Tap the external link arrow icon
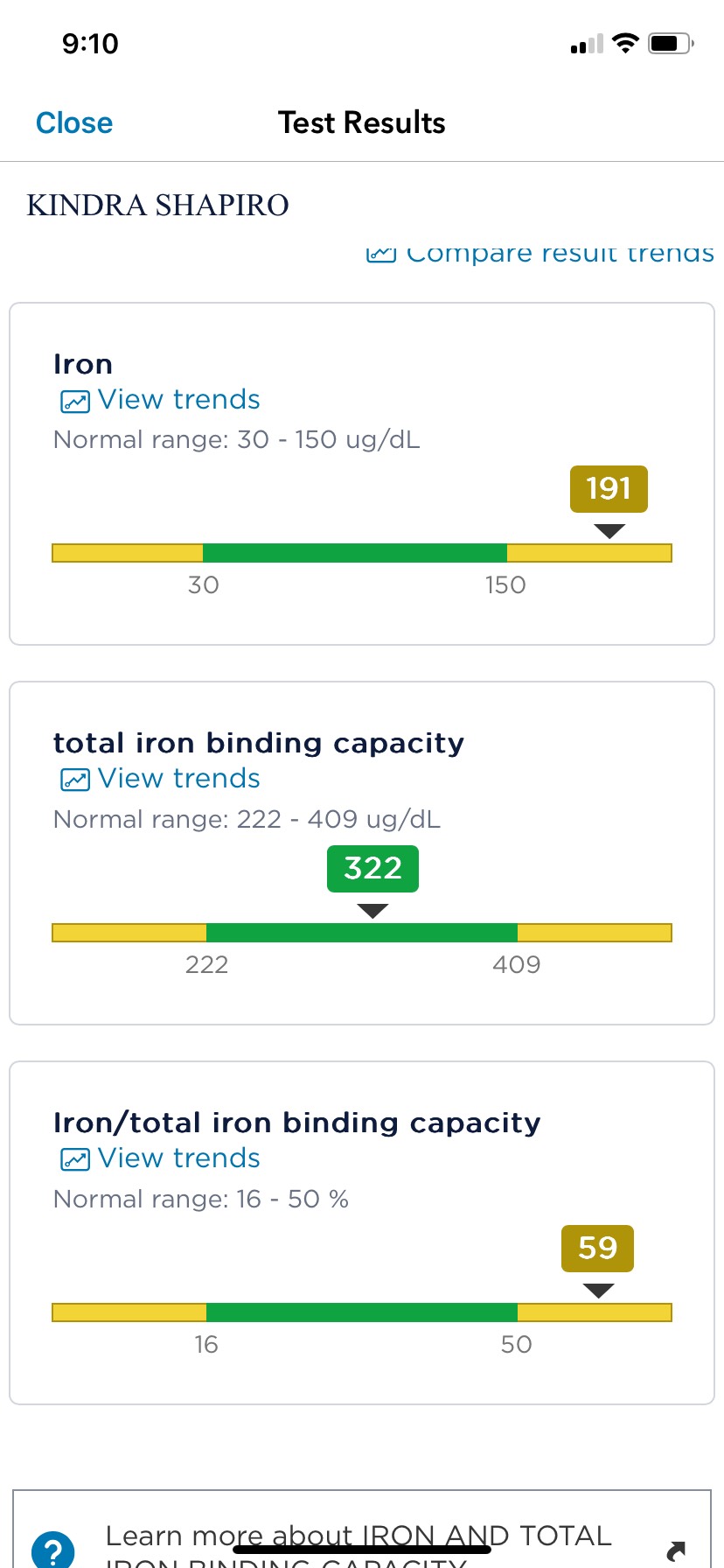 coord(675,1550)
